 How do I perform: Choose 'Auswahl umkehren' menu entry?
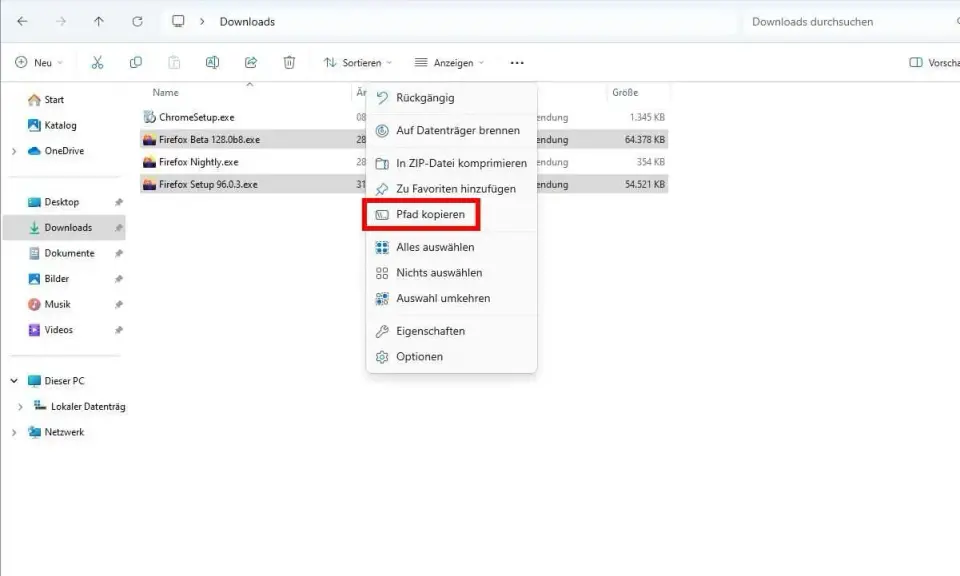click(x=451, y=299)
